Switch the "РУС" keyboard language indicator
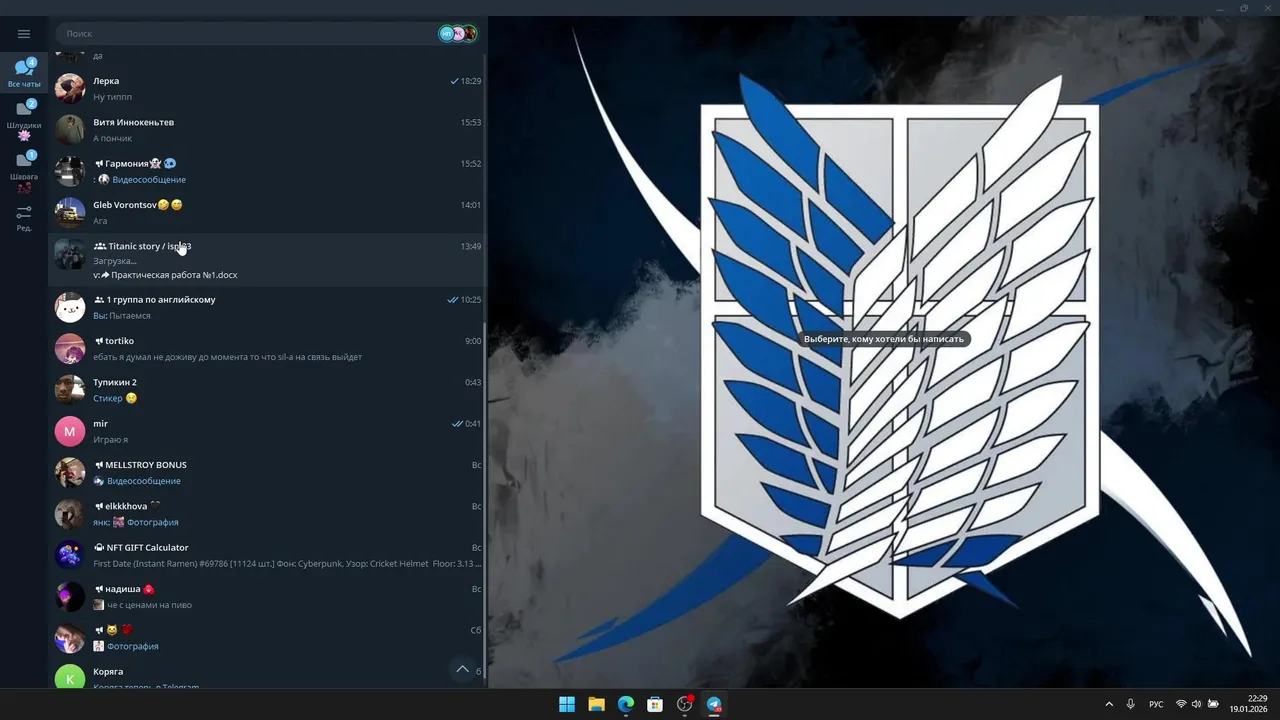This screenshot has height=720, width=1280. (x=1156, y=704)
